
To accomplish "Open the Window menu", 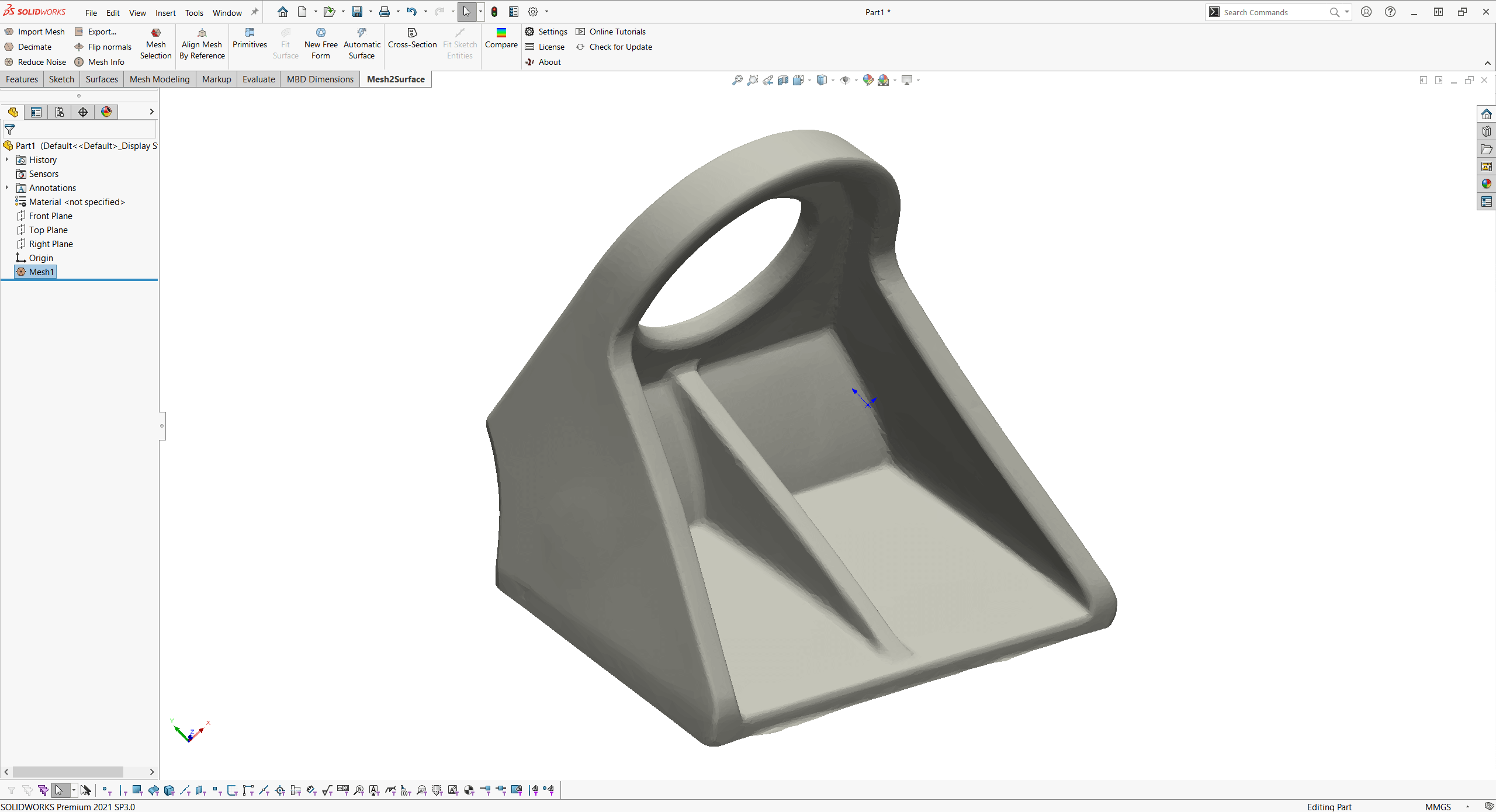I will click(227, 12).
